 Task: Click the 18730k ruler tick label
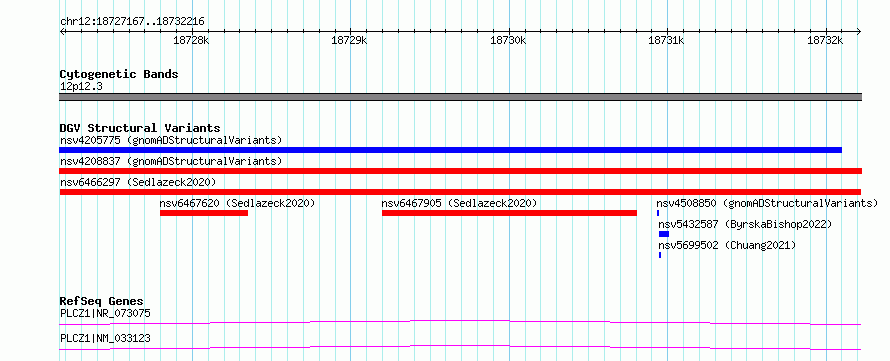(x=508, y=40)
